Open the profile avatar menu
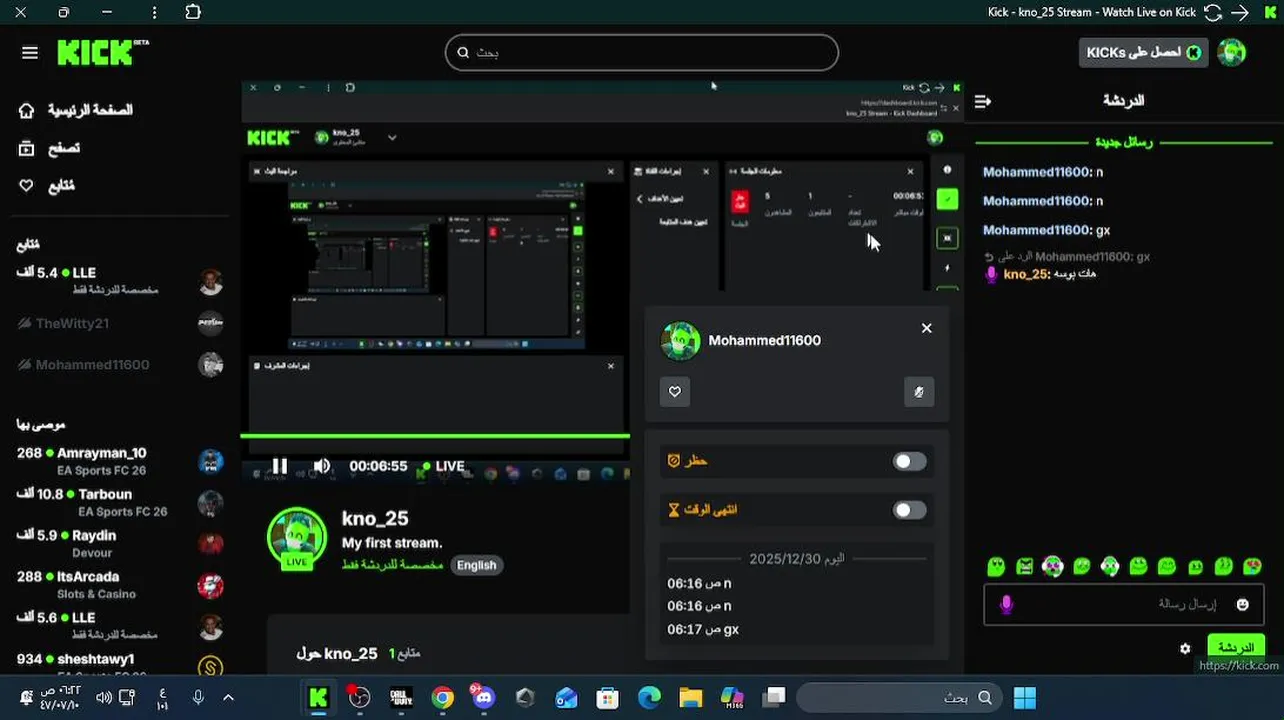This screenshot has height=720, width=1284. point(1232,52)
